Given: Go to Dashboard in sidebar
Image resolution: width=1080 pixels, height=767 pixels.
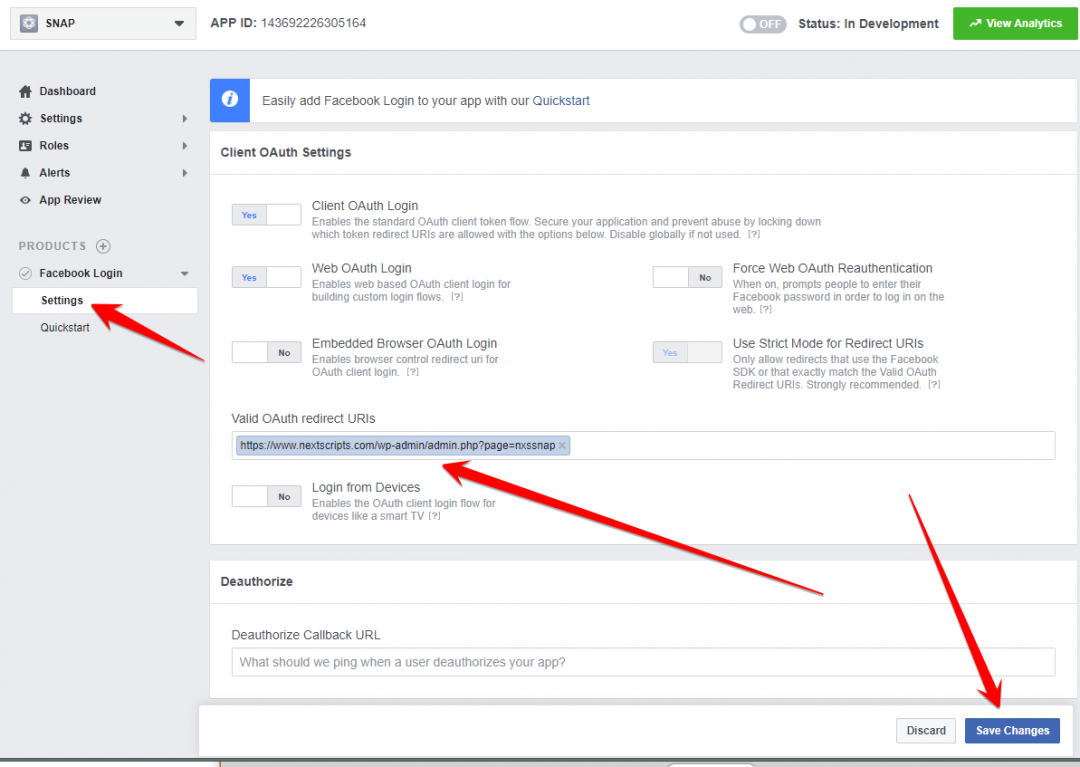Looking at the screenshot, I should point(68,92).
